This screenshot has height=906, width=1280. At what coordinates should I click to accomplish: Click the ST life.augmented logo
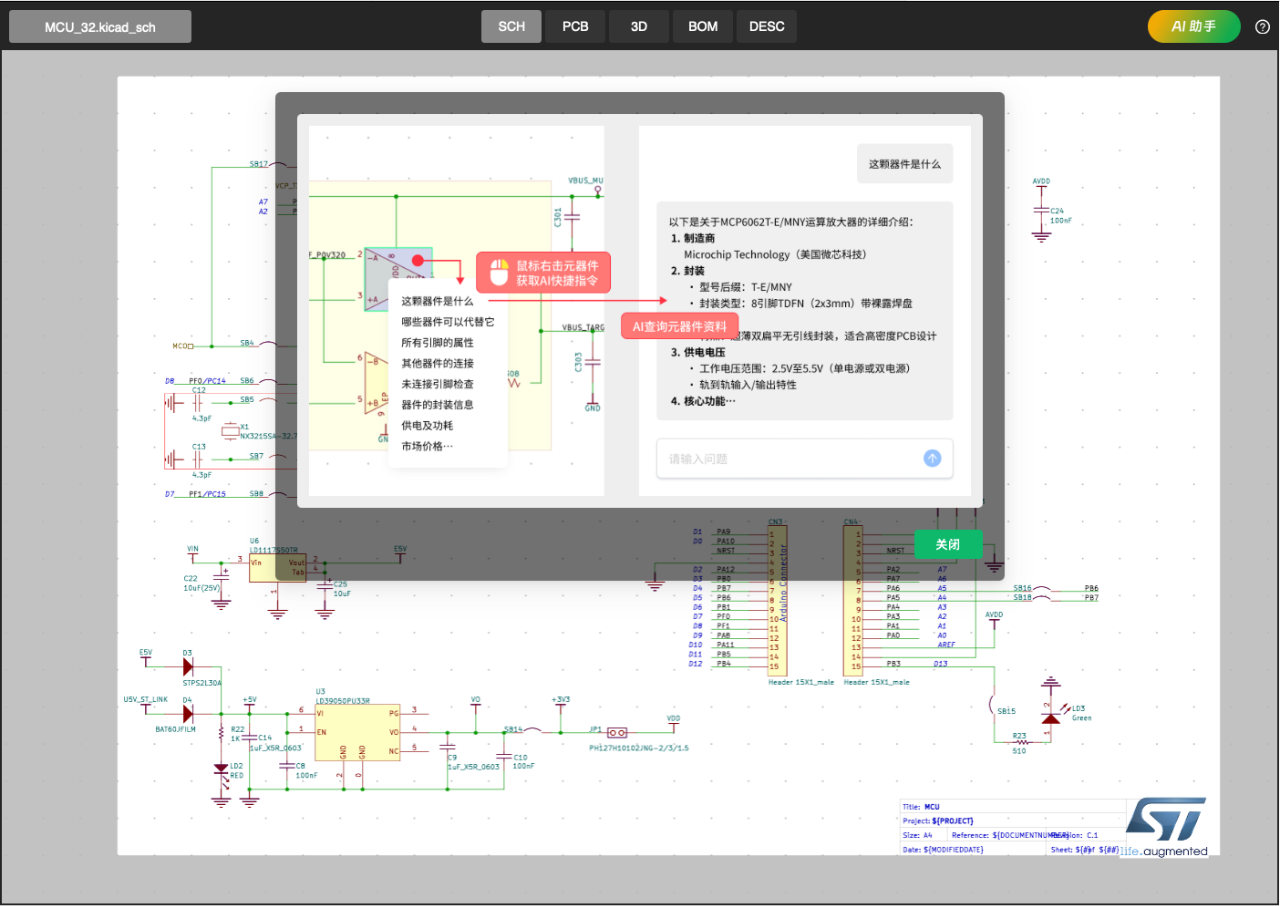(1166, 827)
